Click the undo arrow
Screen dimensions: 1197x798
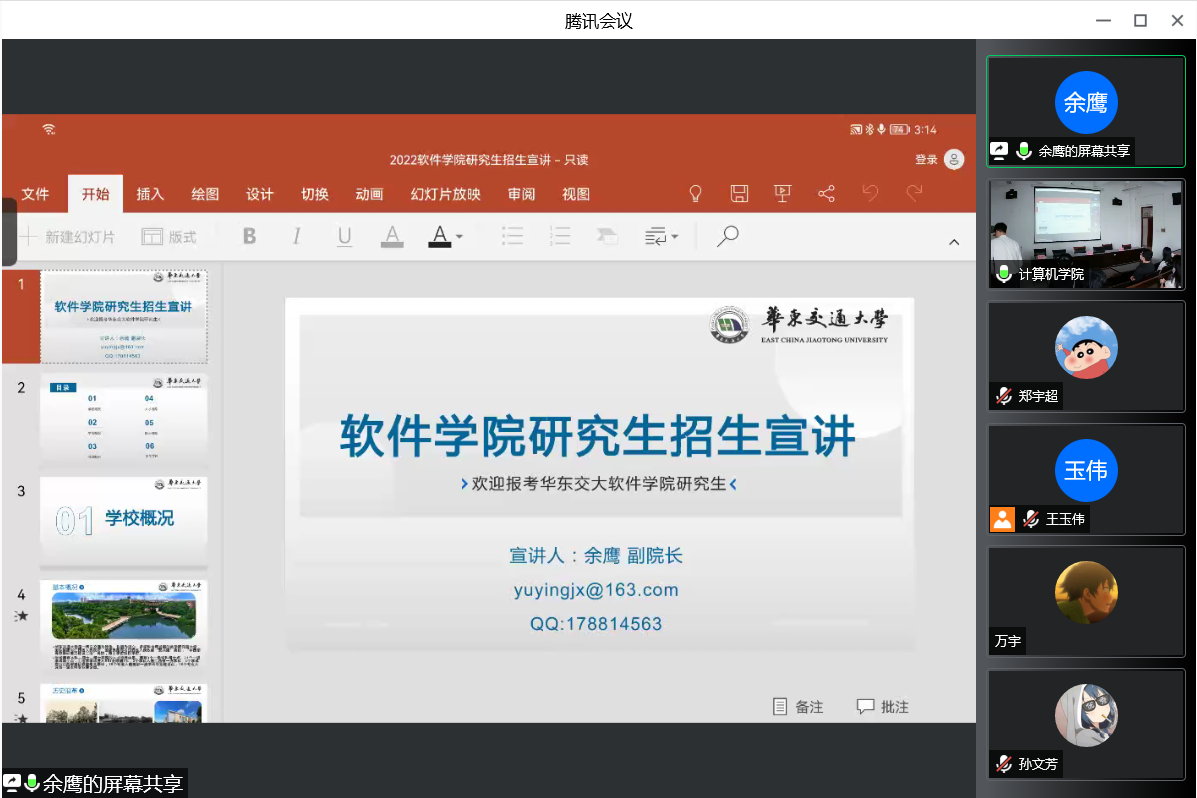(870, 192)
